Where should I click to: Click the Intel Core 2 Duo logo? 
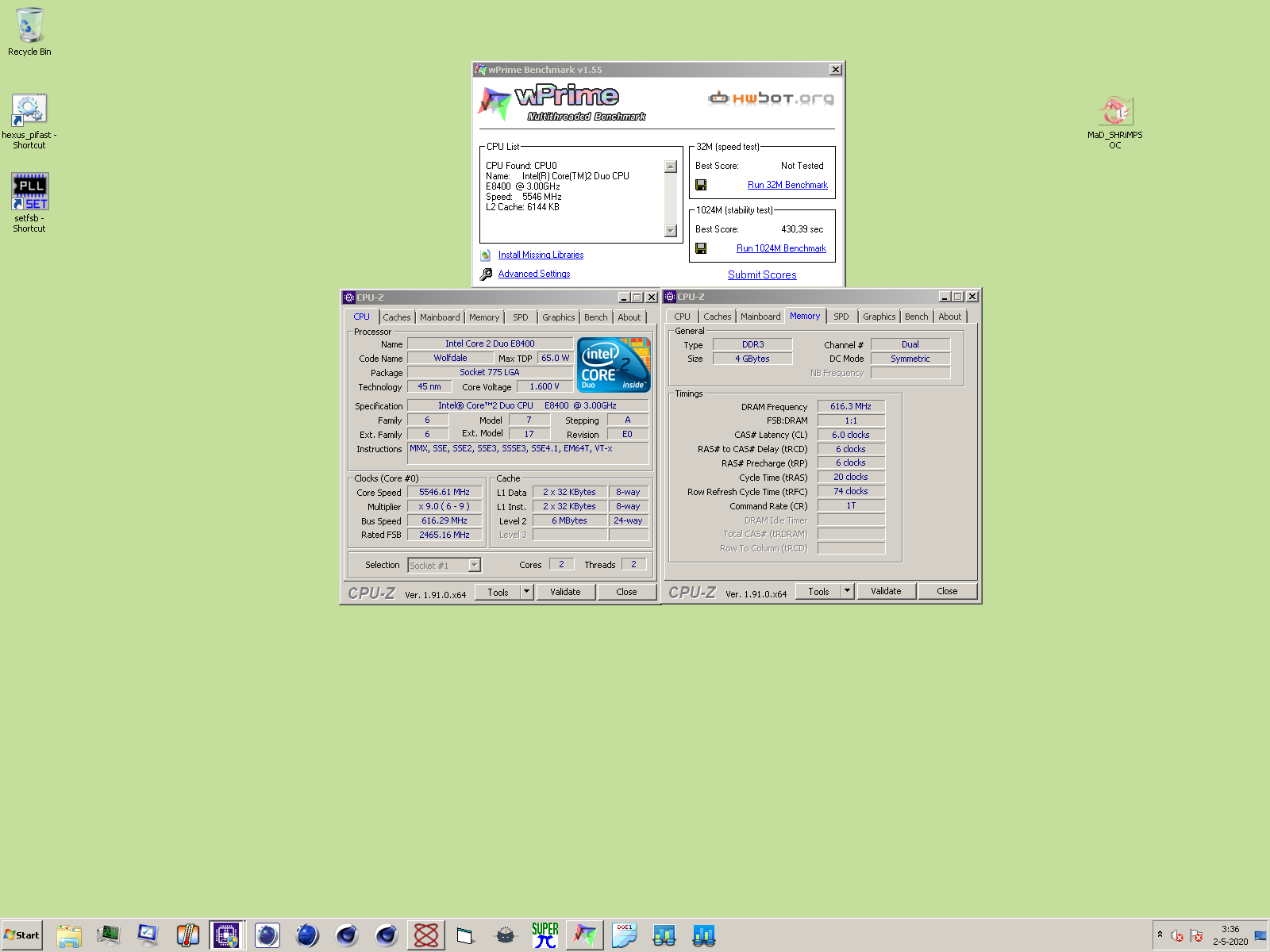point(614,364)
